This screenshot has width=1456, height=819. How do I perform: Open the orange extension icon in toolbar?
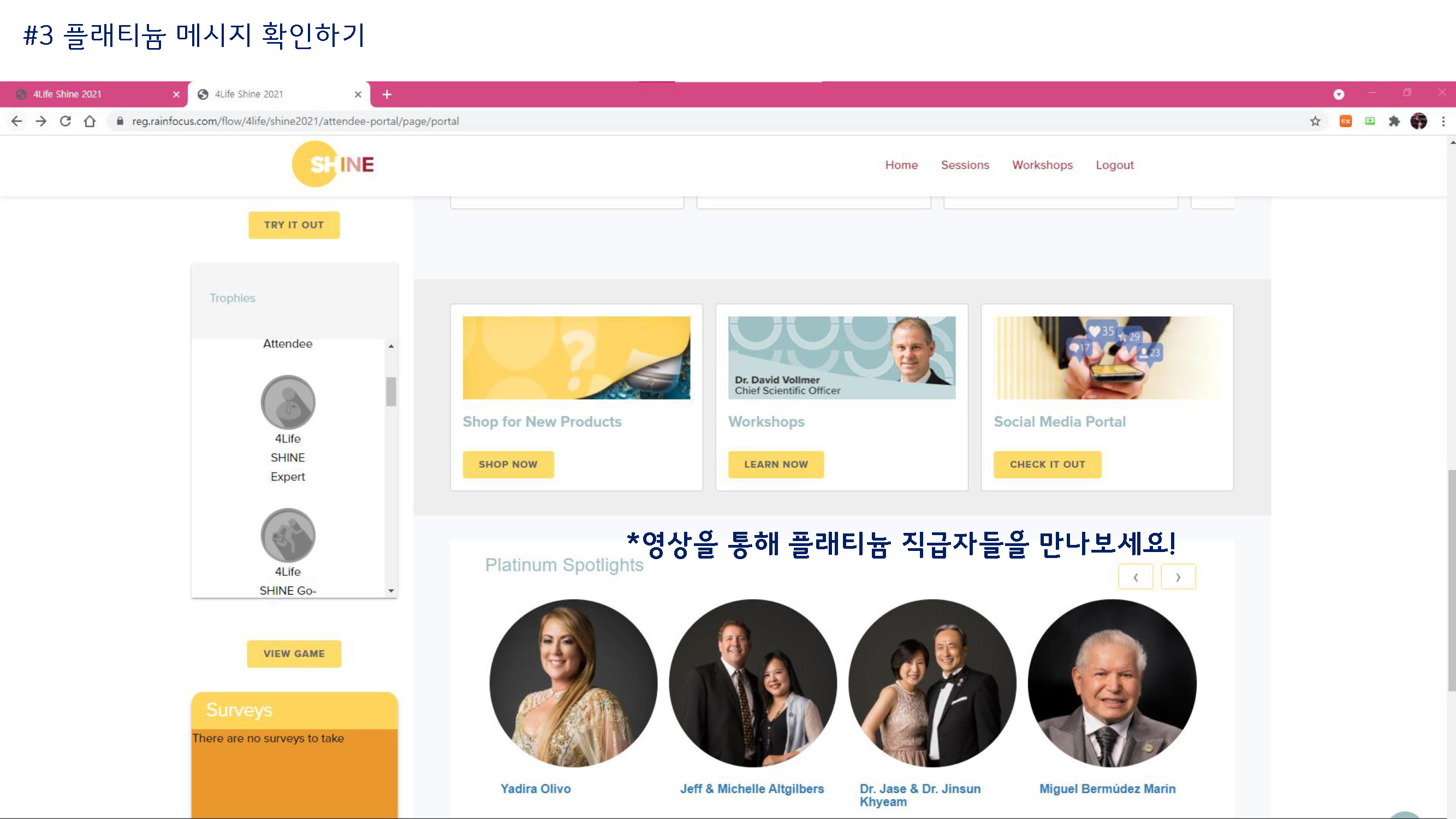[1346, 121]
